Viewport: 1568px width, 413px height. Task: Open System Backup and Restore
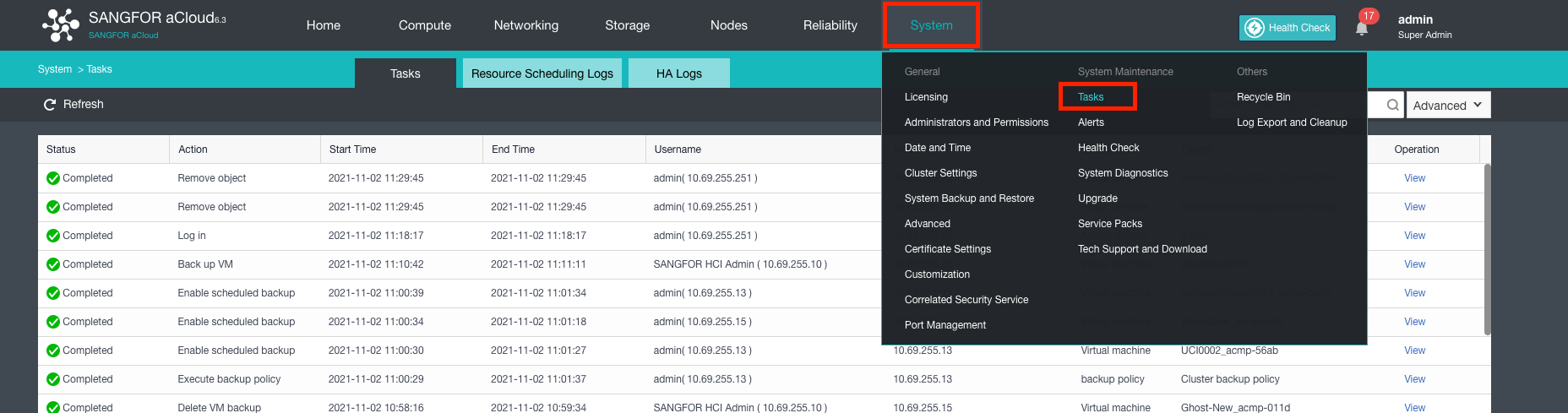(969, 198)
